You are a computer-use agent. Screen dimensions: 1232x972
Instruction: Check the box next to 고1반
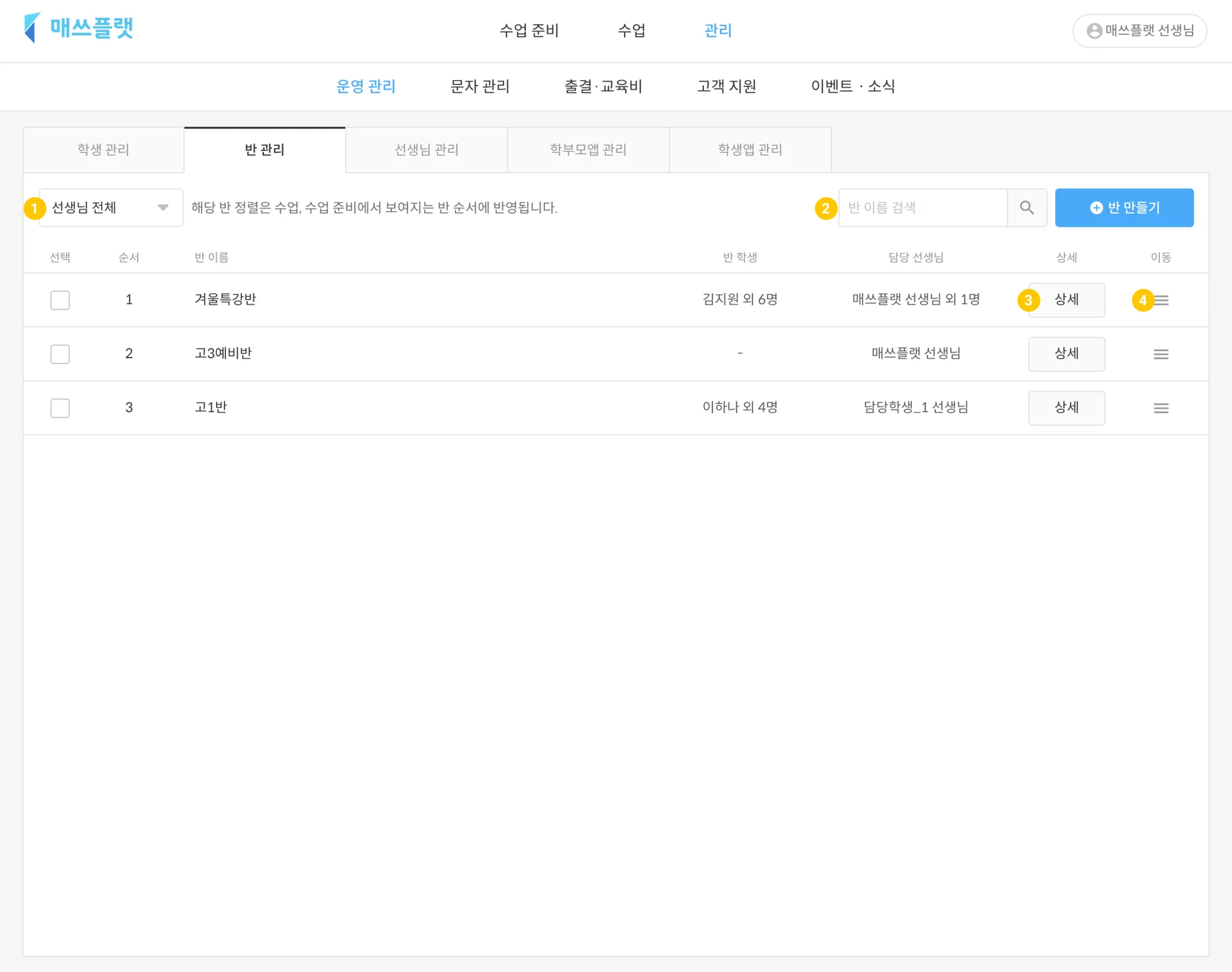[x=60, y=408]
